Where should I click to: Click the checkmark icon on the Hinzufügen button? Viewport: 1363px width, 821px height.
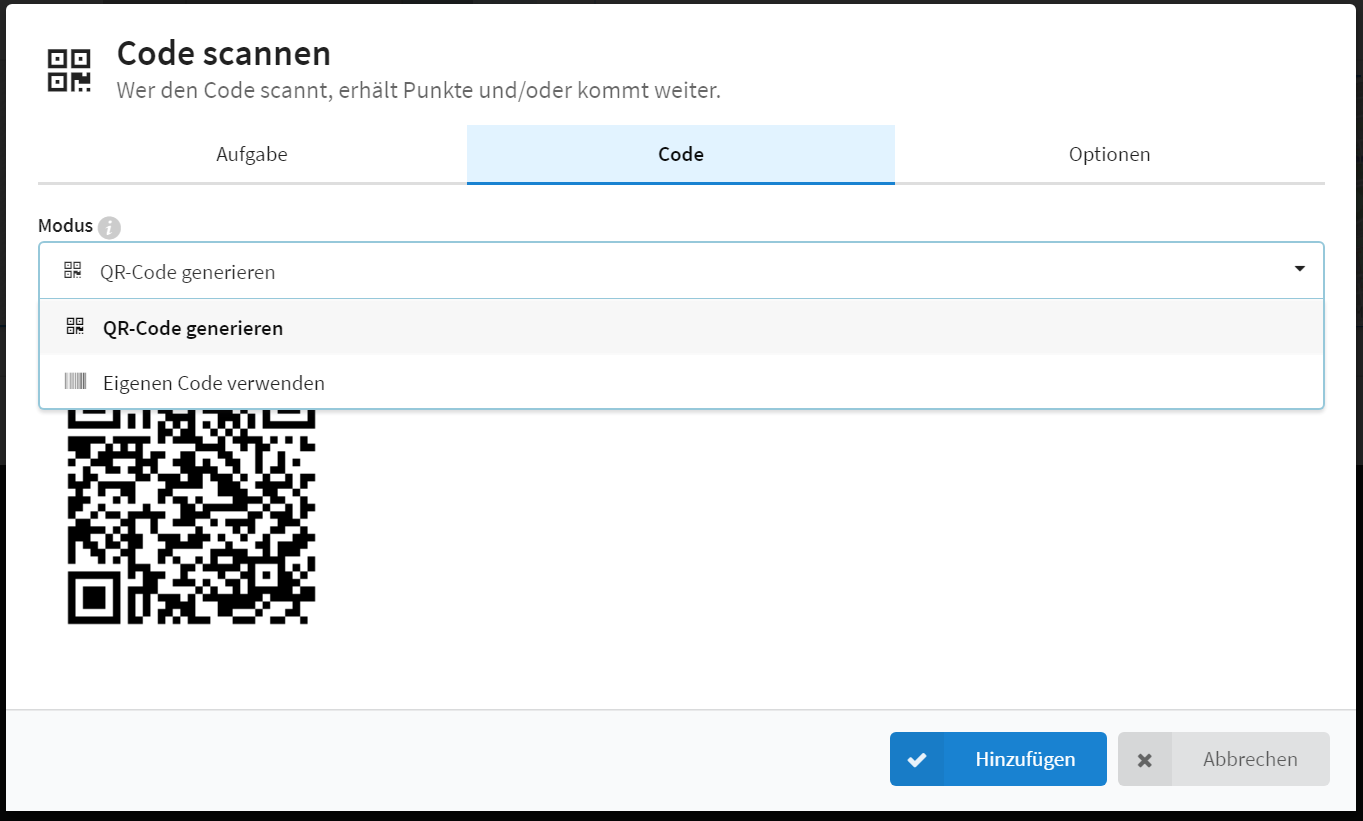[x=917, y=759]
